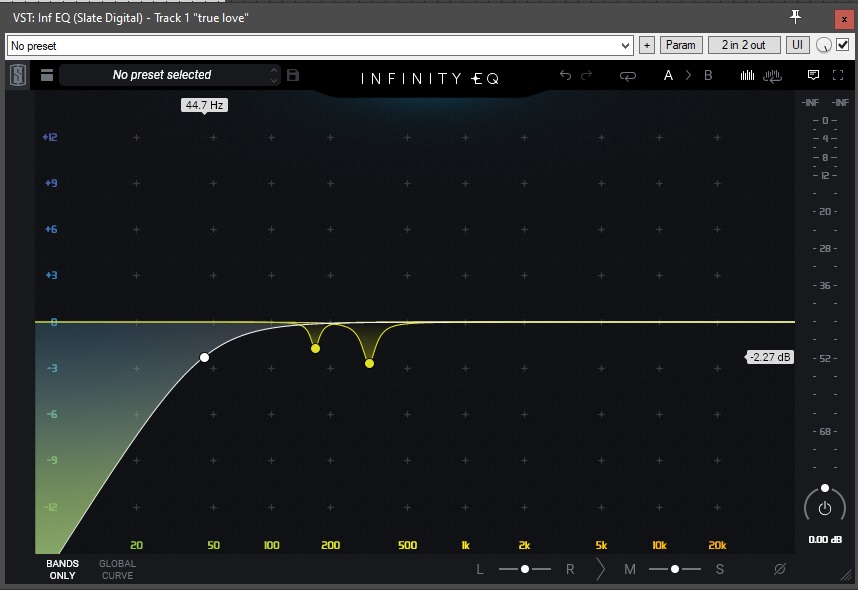The height and width of the screenshot is (590, 858).
Task: Toggle the spectrum analyzer bars icon
Action: 747,75
